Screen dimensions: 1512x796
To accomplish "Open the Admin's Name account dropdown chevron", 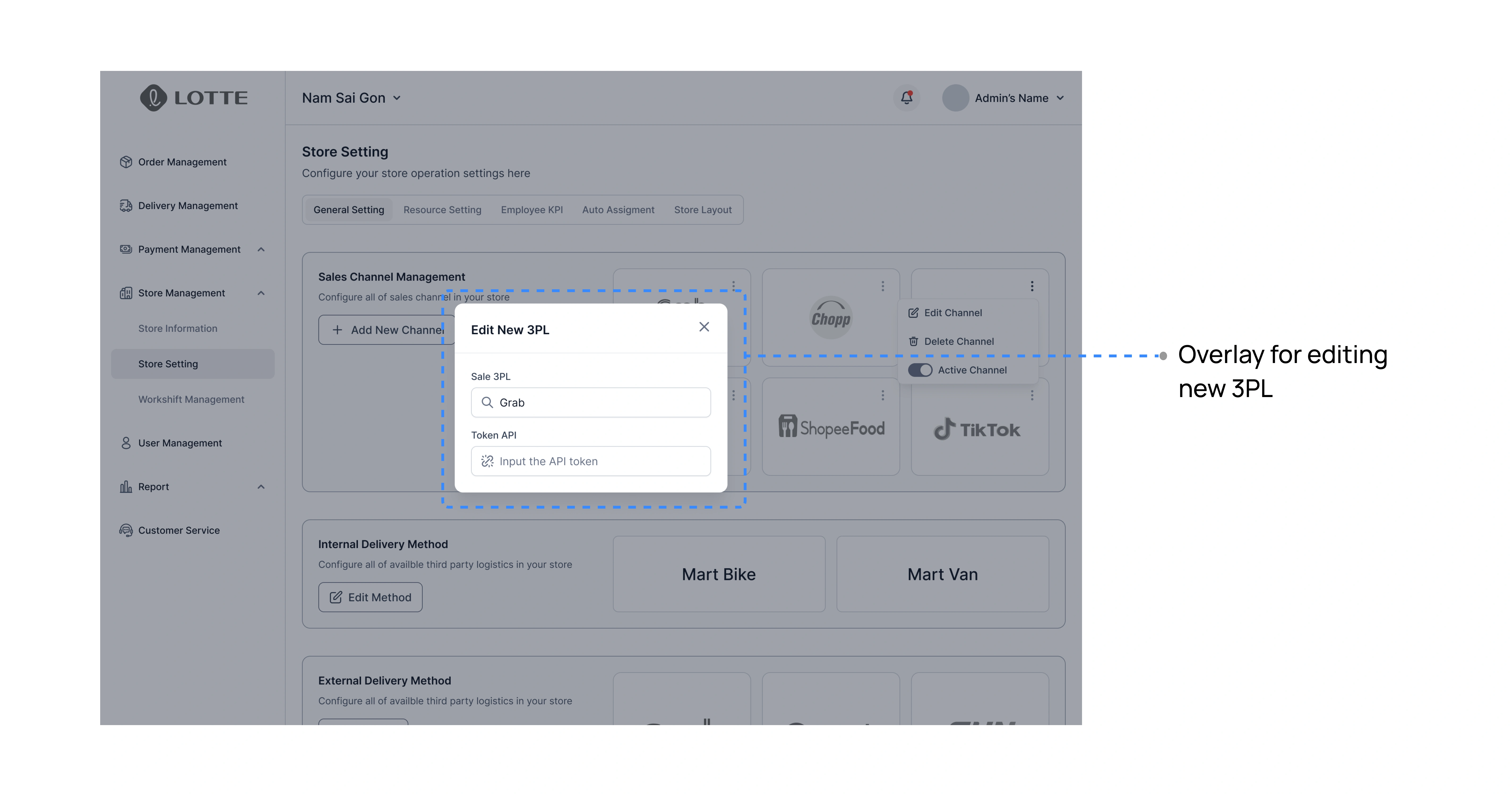I will (x=1060, y=98).
